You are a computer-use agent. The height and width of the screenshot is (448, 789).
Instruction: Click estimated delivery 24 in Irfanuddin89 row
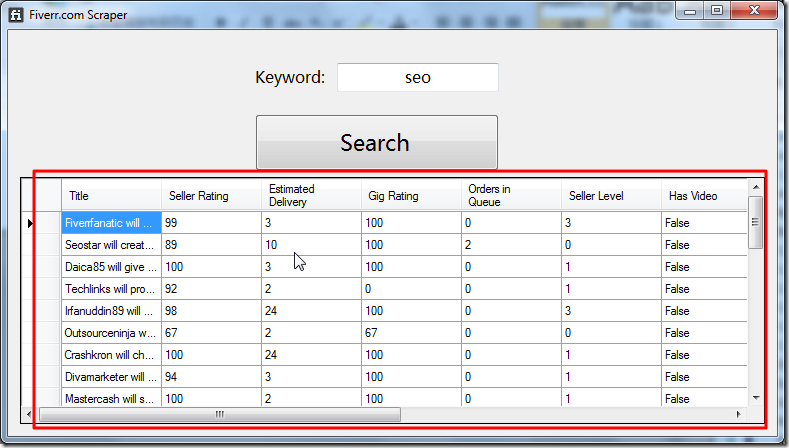[311, 311]
